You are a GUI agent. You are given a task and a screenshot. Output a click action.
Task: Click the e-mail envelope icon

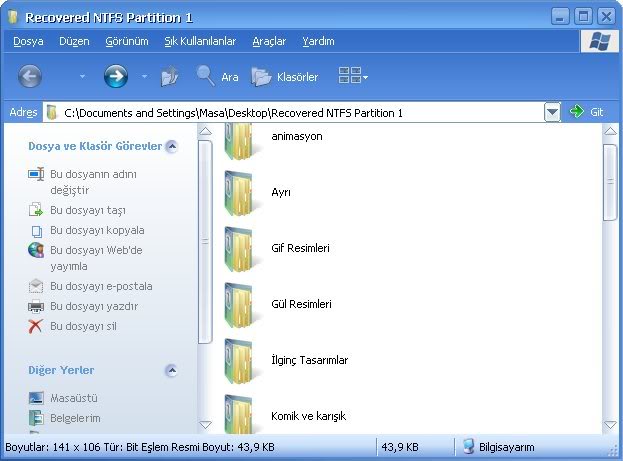[x=36, y=286]
